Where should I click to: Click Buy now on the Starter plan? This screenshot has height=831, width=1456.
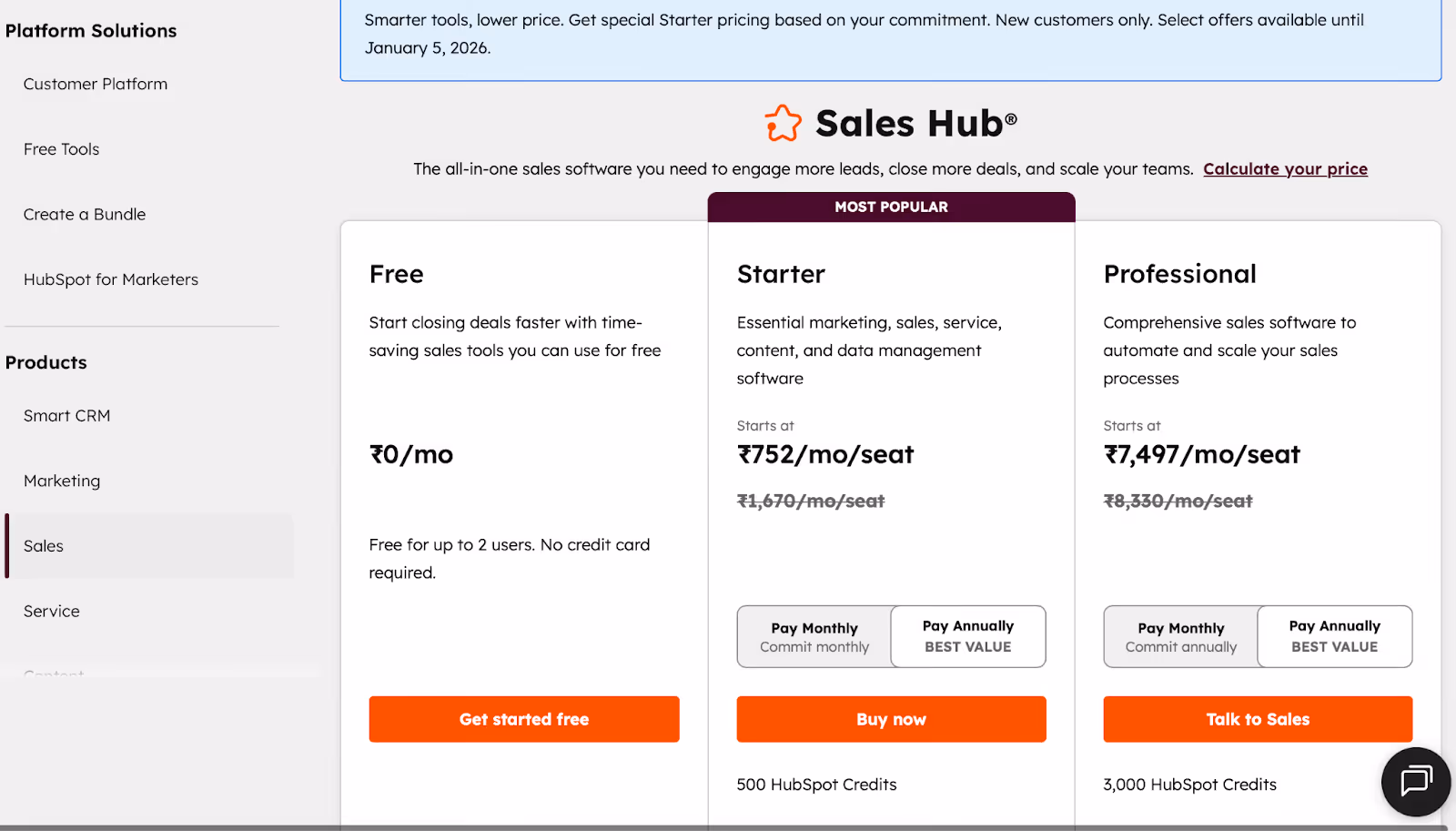890,719
